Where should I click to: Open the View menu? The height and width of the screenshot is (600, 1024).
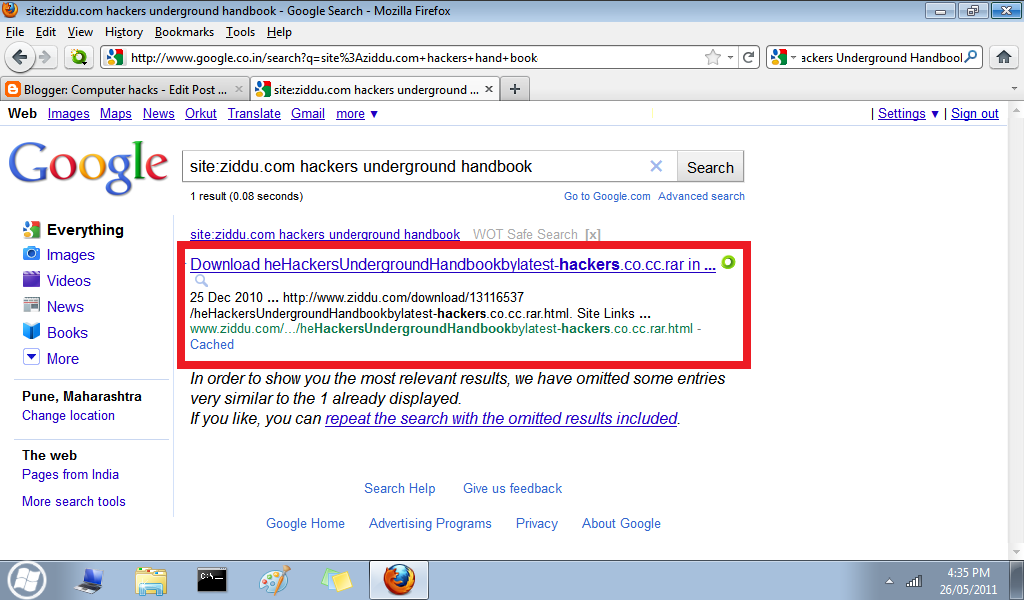[80, 32]
